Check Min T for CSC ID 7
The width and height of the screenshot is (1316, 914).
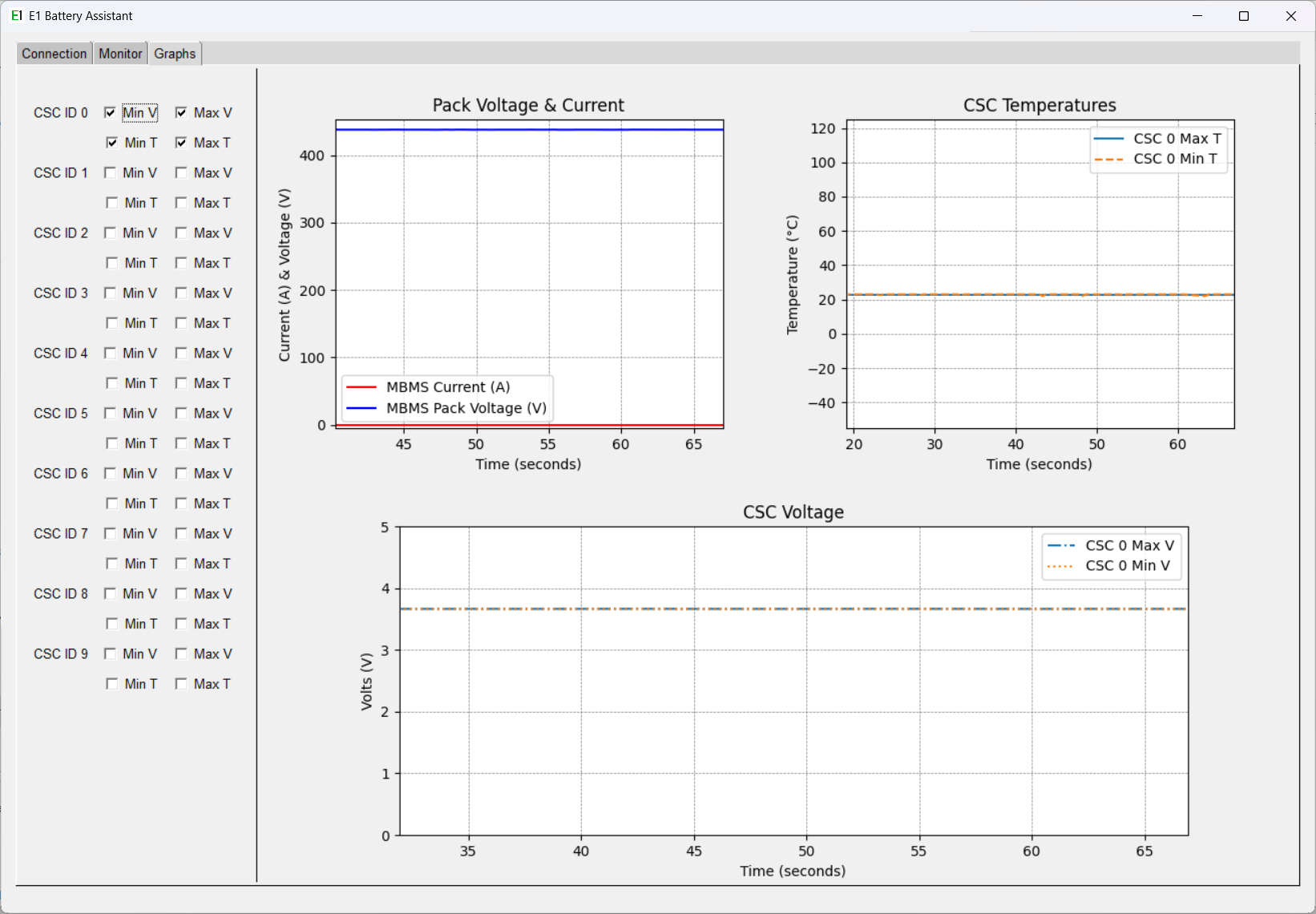point(111,563)
